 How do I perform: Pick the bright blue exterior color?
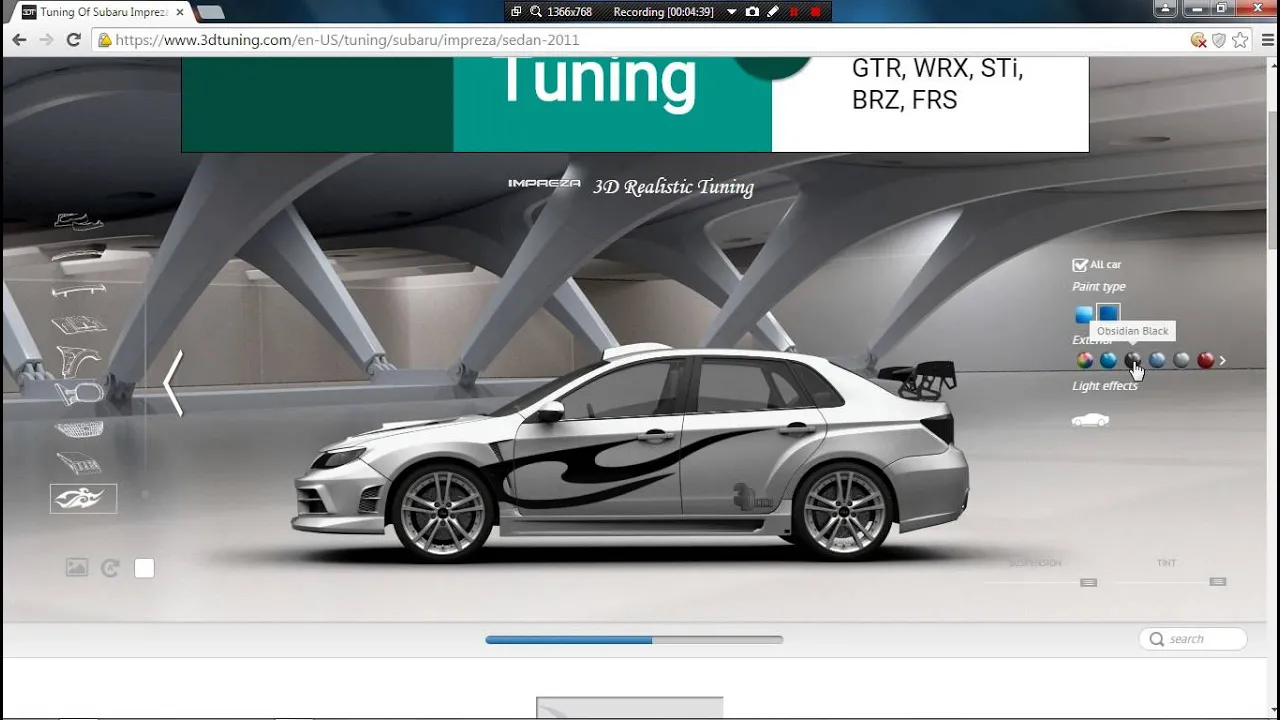pos(1108,360)
